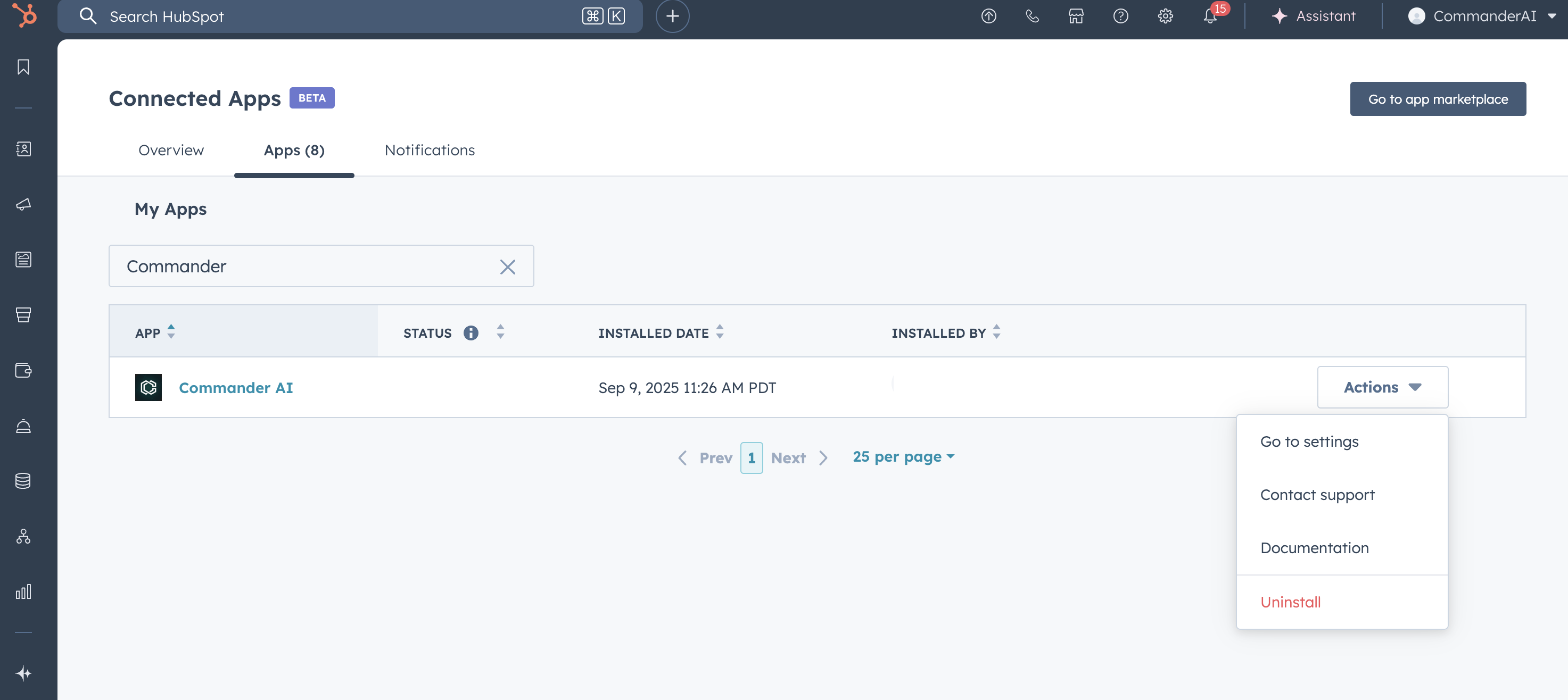
Task: Open HubSpot settings gear
Action: (1165, 16)
